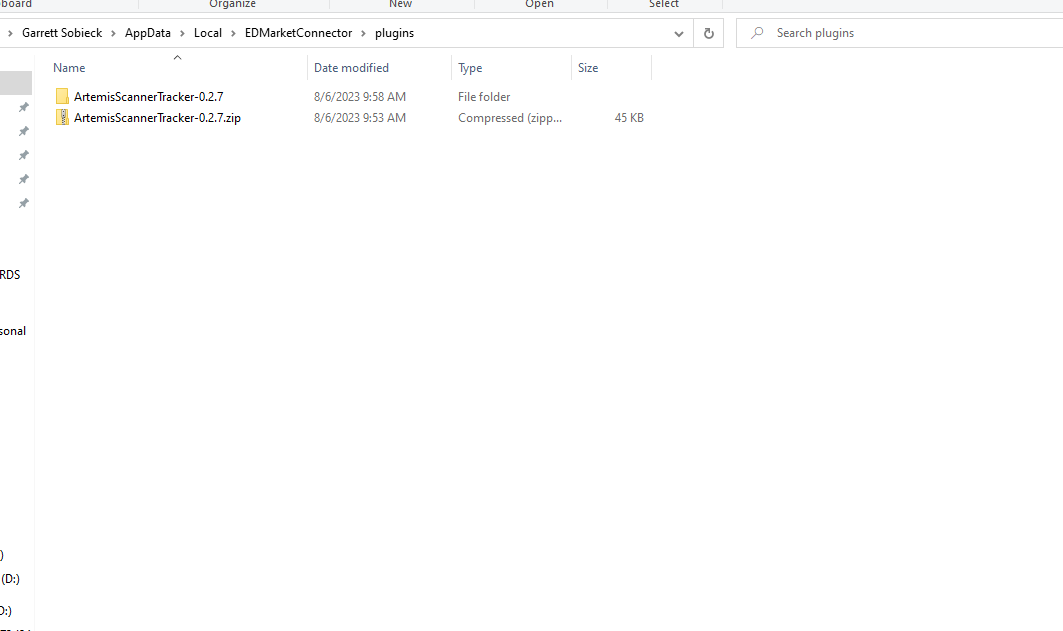Image resolution: width=1063 pixels, height=631 pixels.
Task: Select ArtemisScannerTracker-0.2.7.zip file name
Action: (x=157, y=117)
